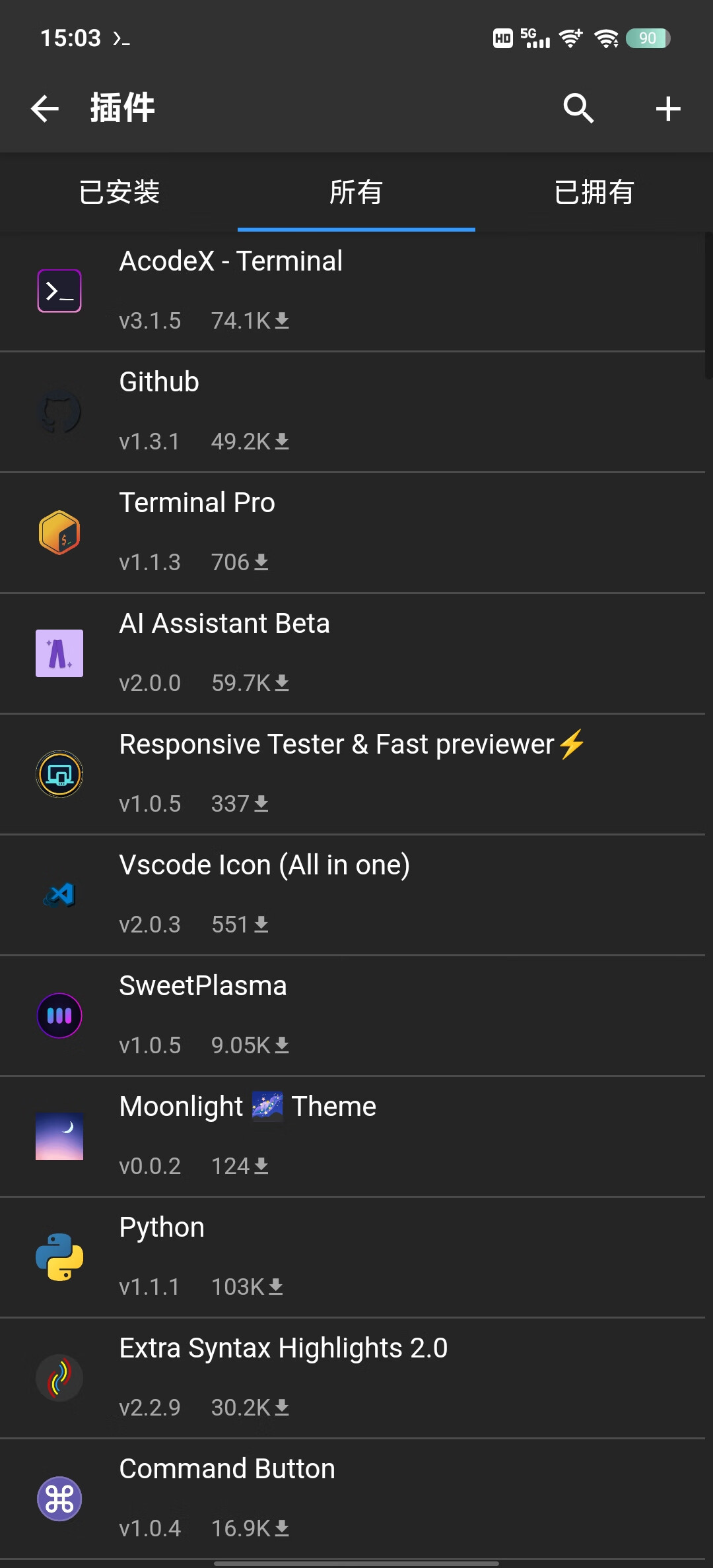Tap the Terminal Pro hexagon icon

point(59,533)
